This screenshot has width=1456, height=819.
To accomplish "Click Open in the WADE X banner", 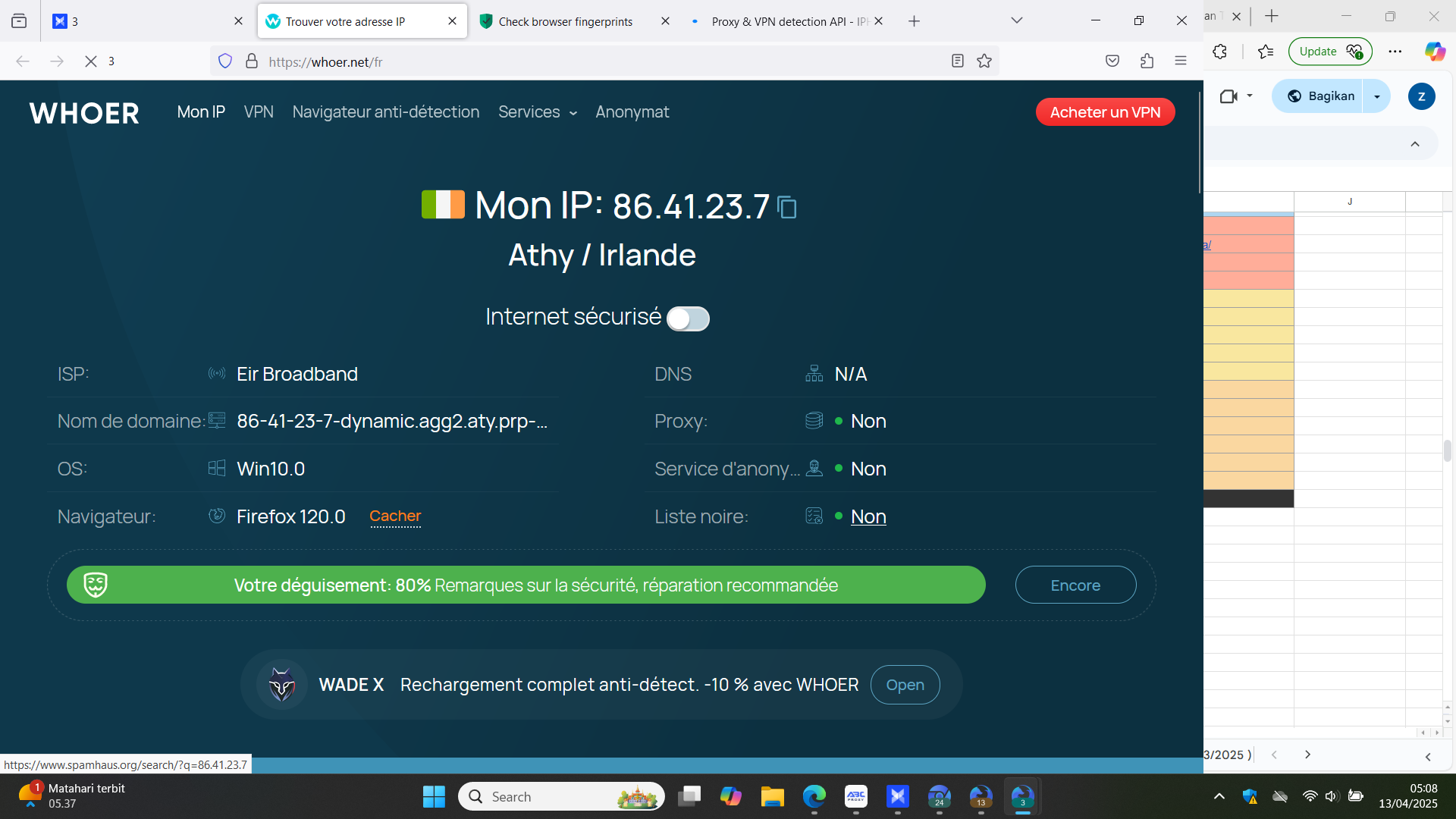I will pos(905,685).
